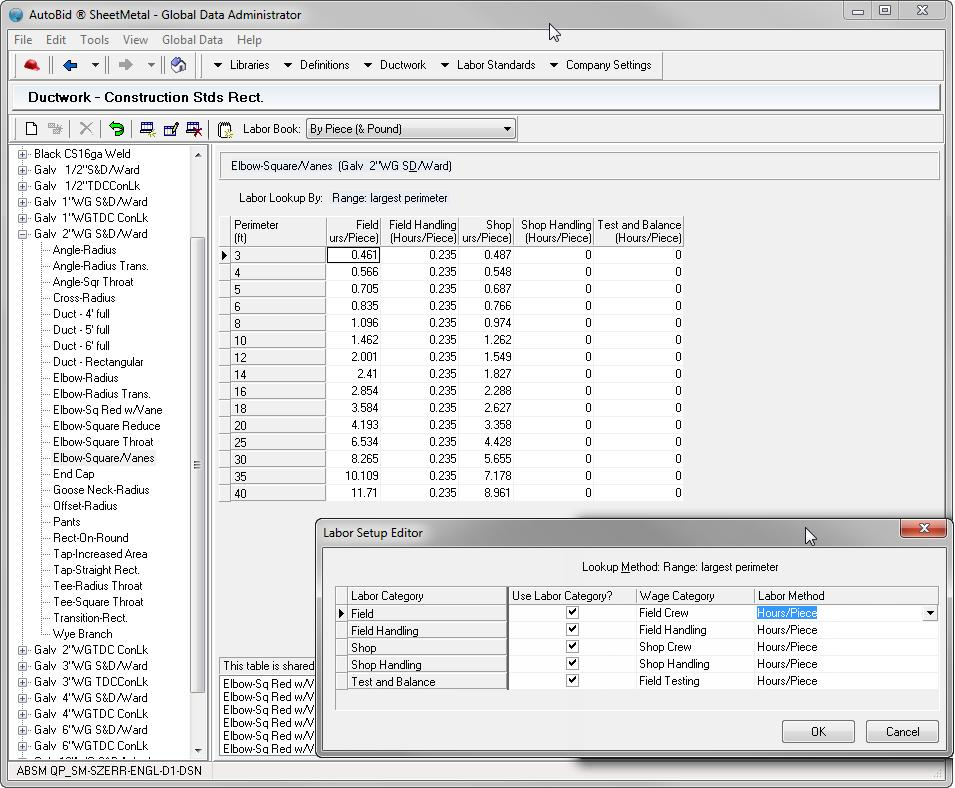Click the green undo arrow icon
Viewport: 955px width, 788px height.
[x=116, y=128]
